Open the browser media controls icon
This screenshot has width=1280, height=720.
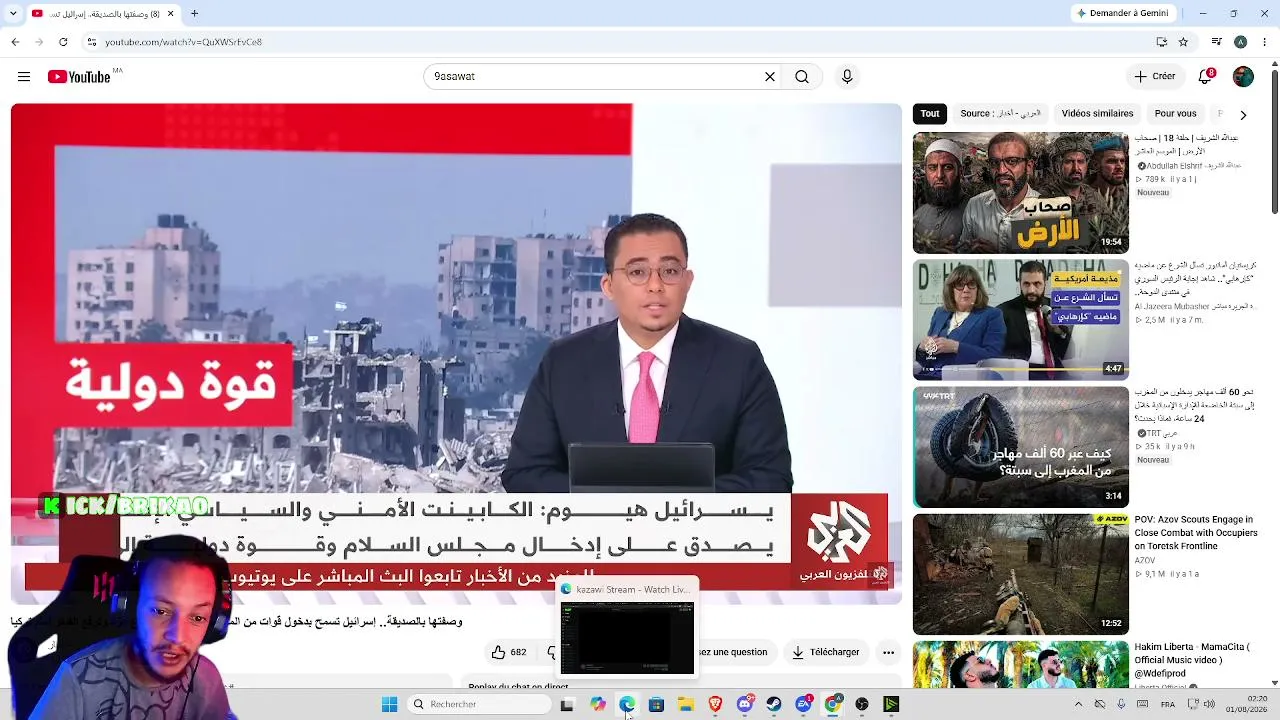(1217, 42)
